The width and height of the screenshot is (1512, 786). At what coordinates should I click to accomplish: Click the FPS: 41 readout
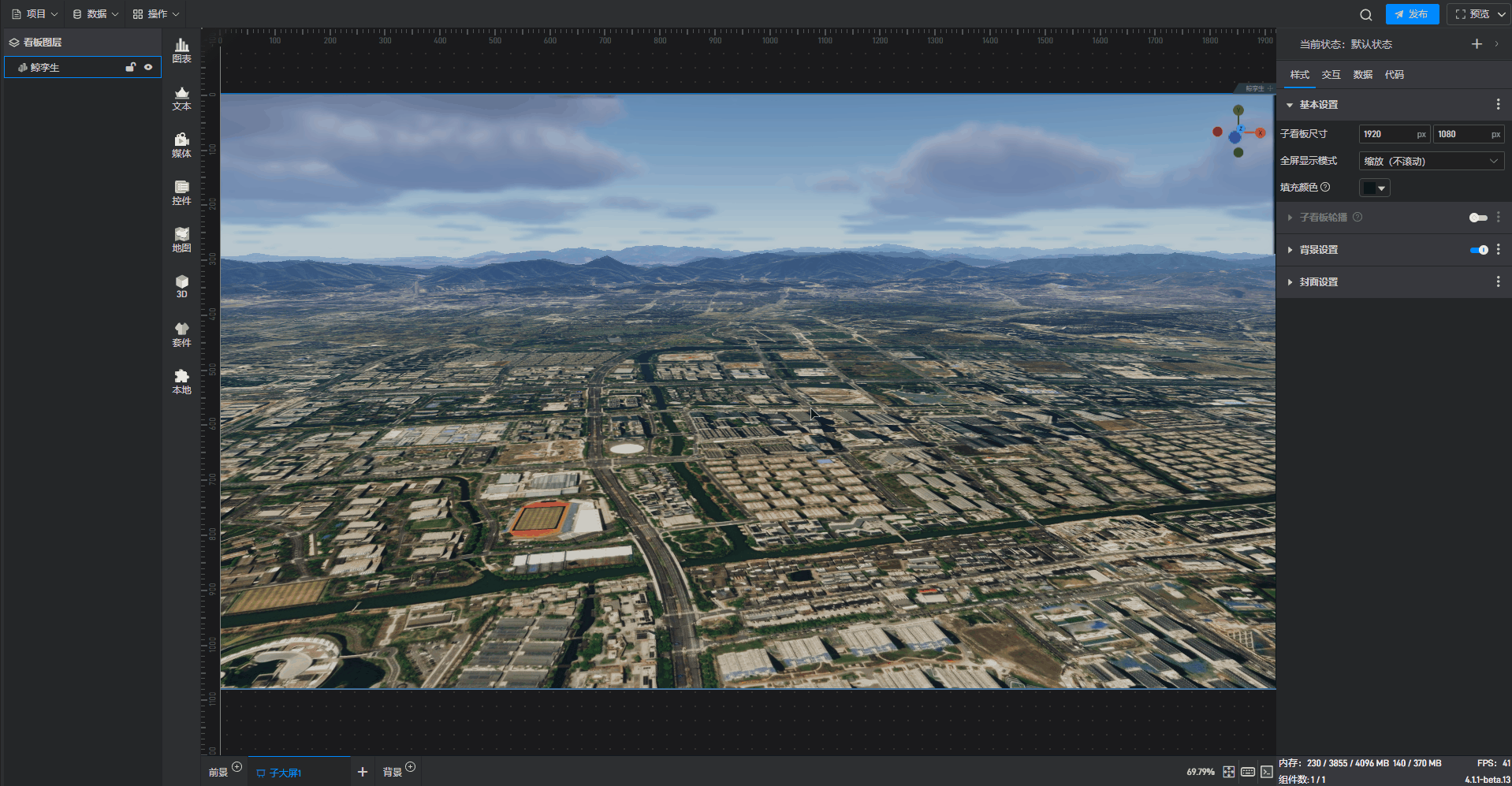pyautogui.click(x=1493, y=763)
